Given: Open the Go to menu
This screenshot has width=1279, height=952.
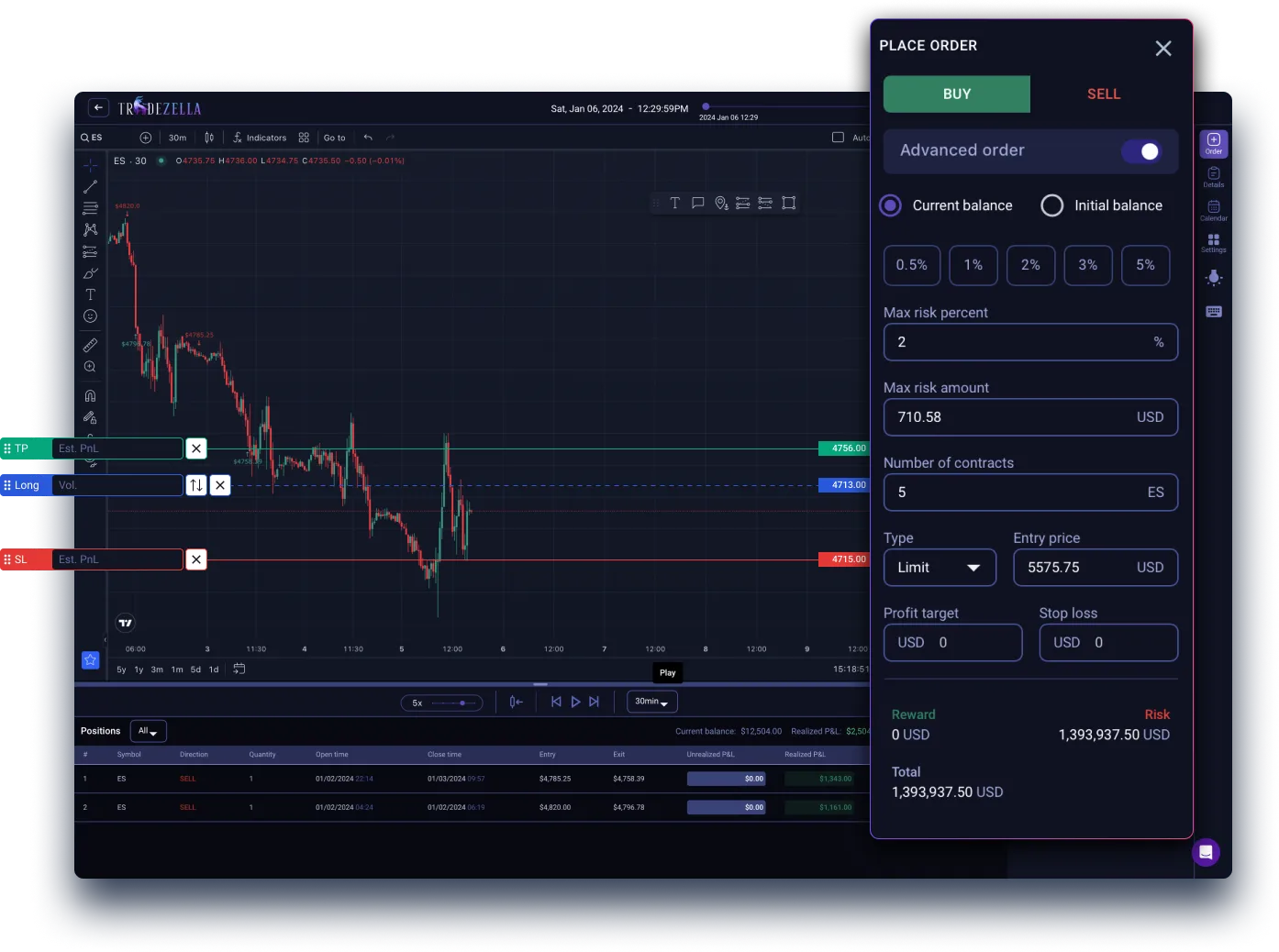Looking at the screenshot, I should [334, 138].
